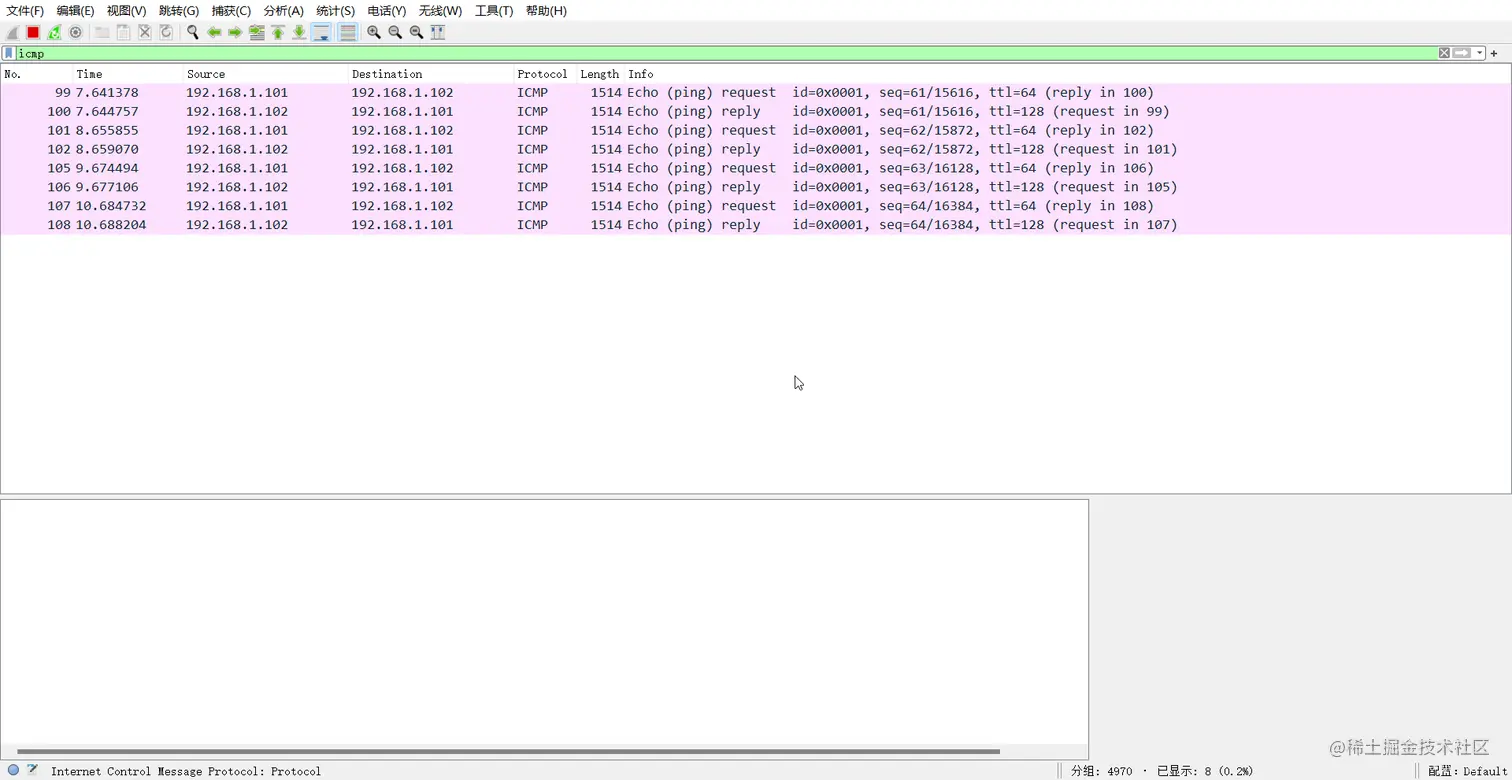1512x780 pixels.
Task: Clear the display filter with X
Action: pyautogui.click(x=1444, y=53)
